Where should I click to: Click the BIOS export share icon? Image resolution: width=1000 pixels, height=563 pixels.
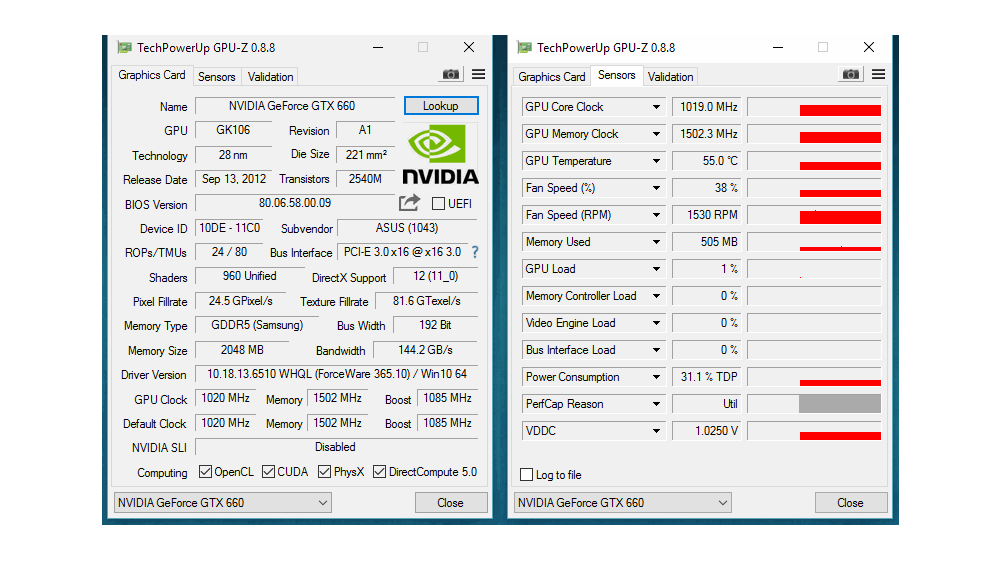coord(409,203)
